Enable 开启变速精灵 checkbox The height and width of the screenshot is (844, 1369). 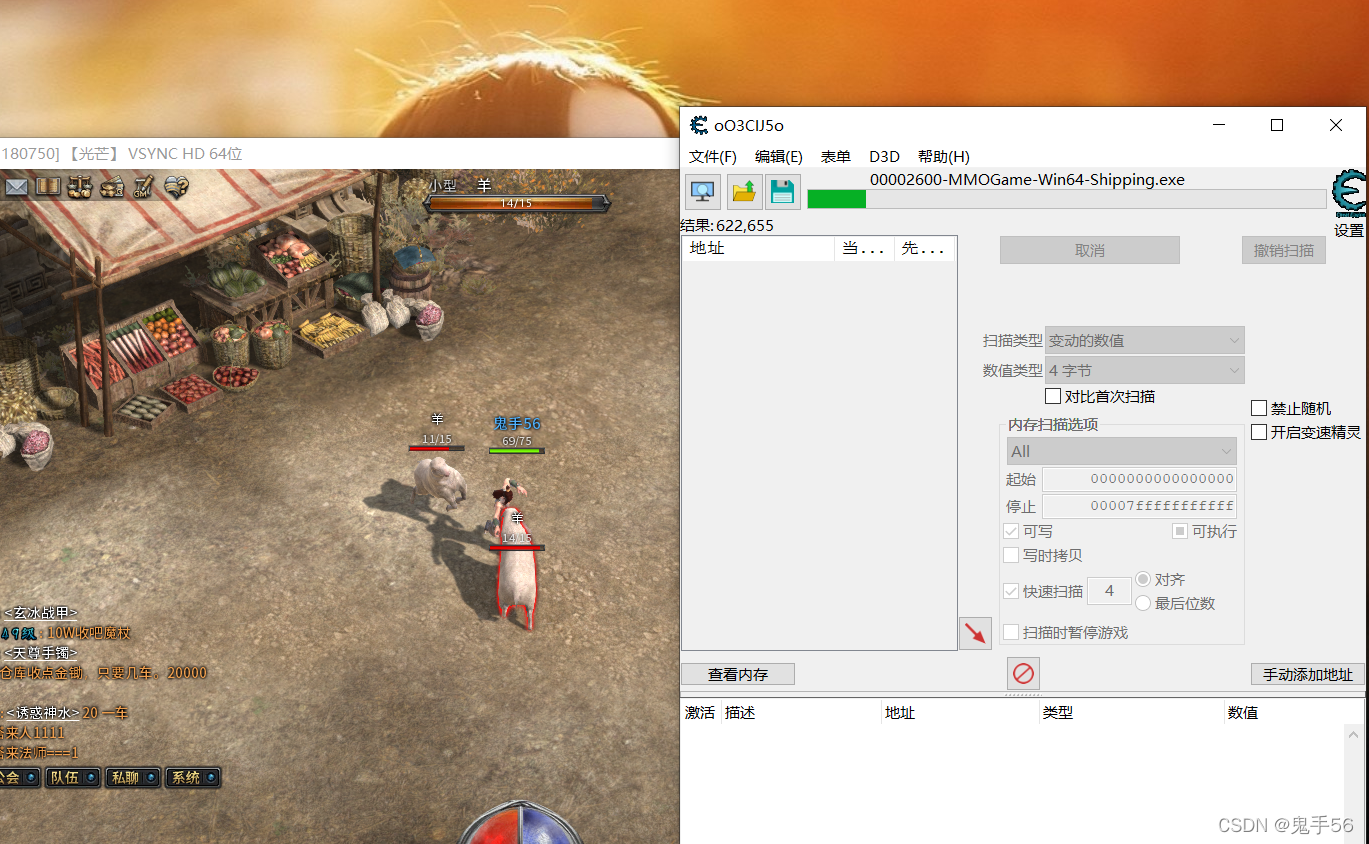1259,432
